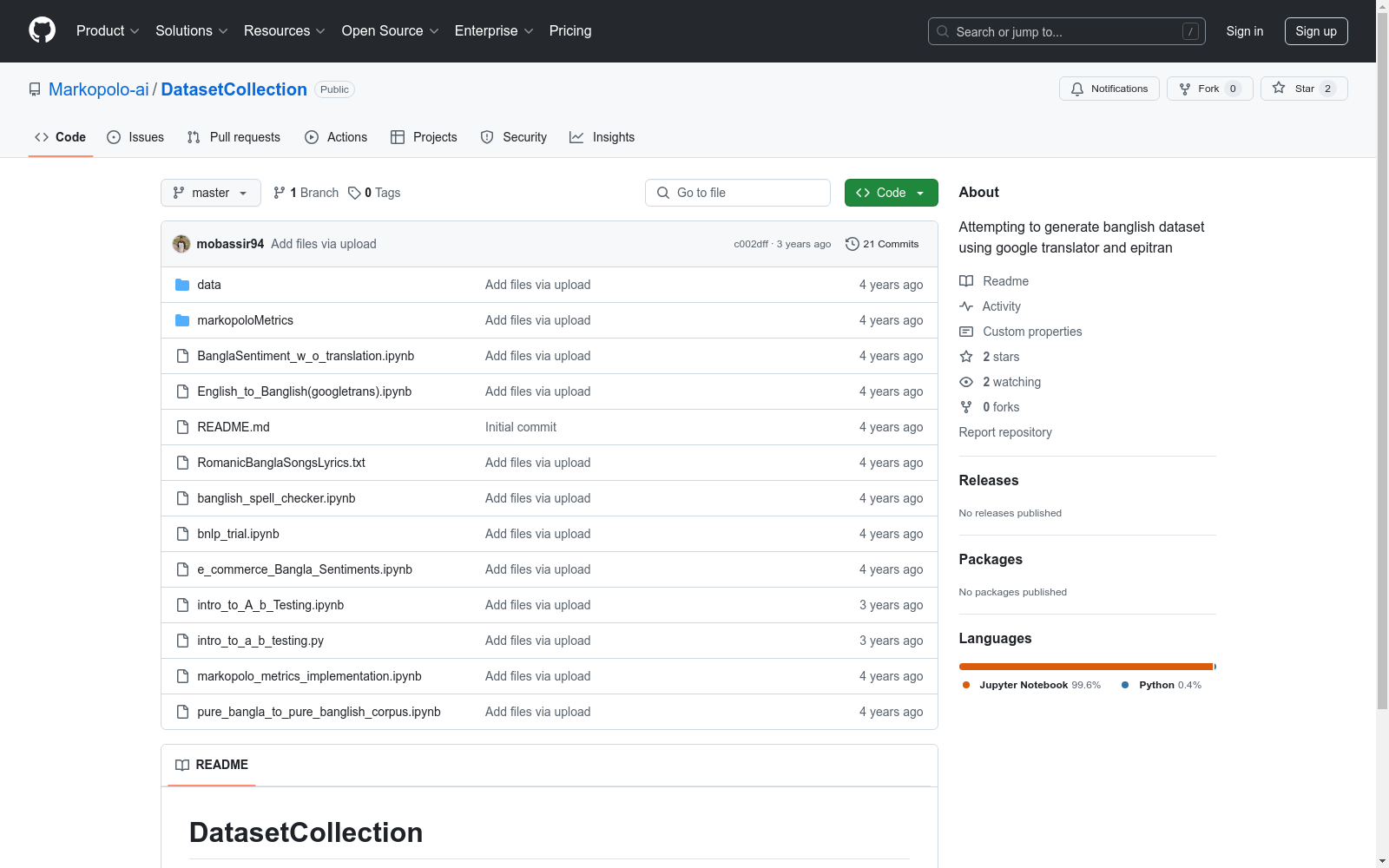Click file icon next to bnlp_trial.ipynb
This screenshot has width=1389, height=868.
coord(182,534)
